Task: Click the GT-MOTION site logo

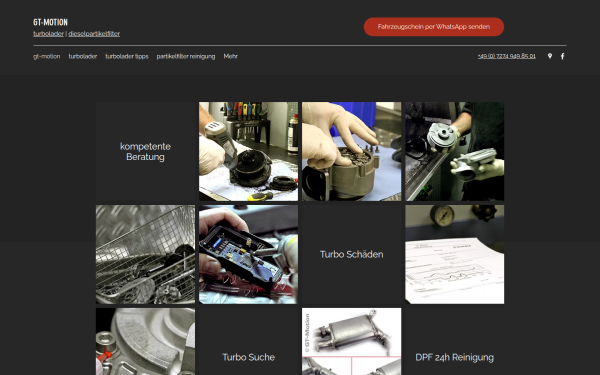Action: coord(51,22)
